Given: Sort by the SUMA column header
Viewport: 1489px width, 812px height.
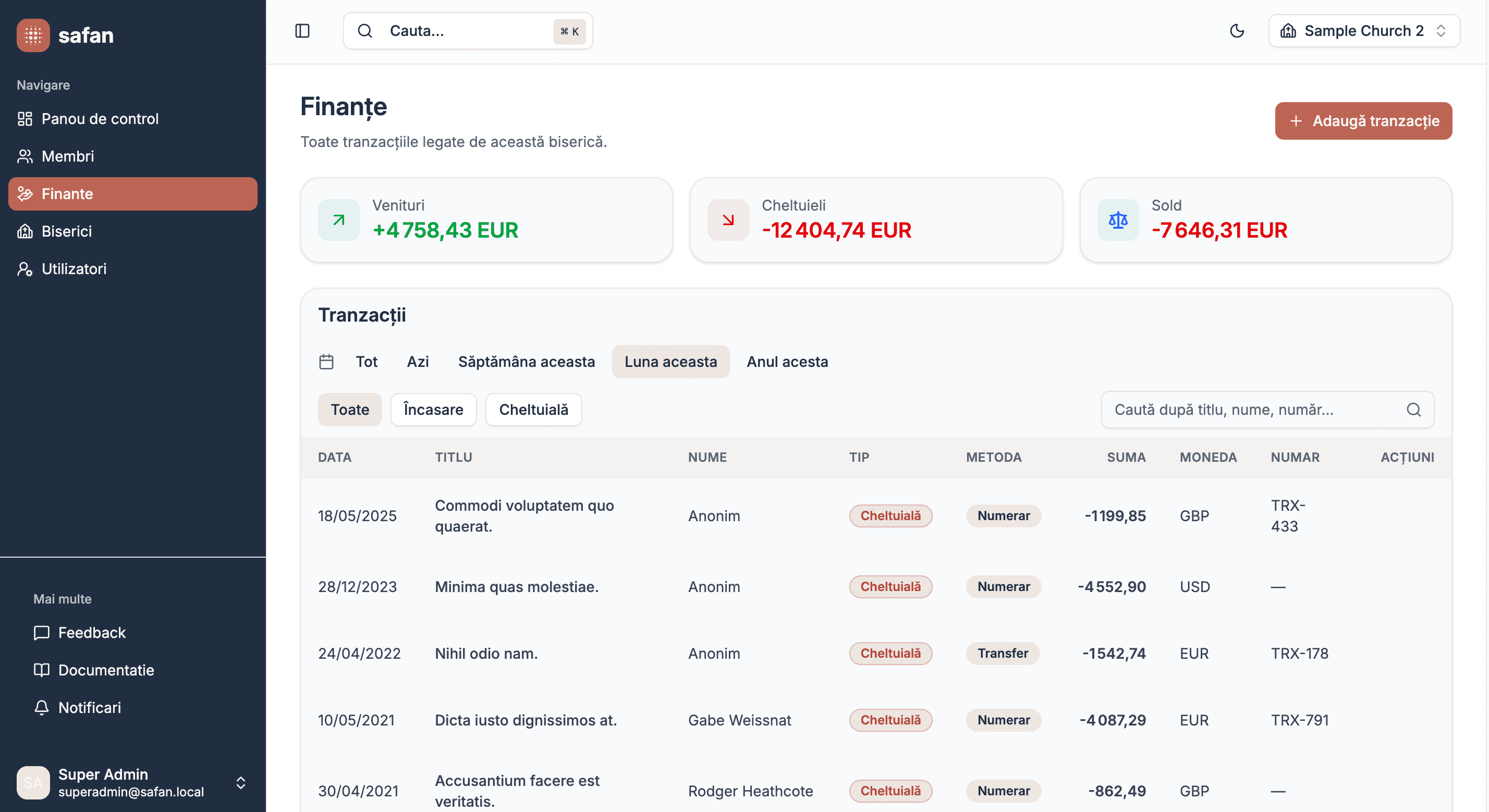Looking at the screenshot, I should coord(1126,457).
